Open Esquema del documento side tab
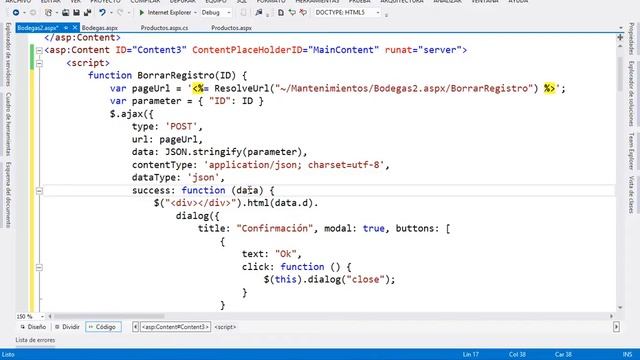This screenshot has width=640, height=360. (8, 195)
